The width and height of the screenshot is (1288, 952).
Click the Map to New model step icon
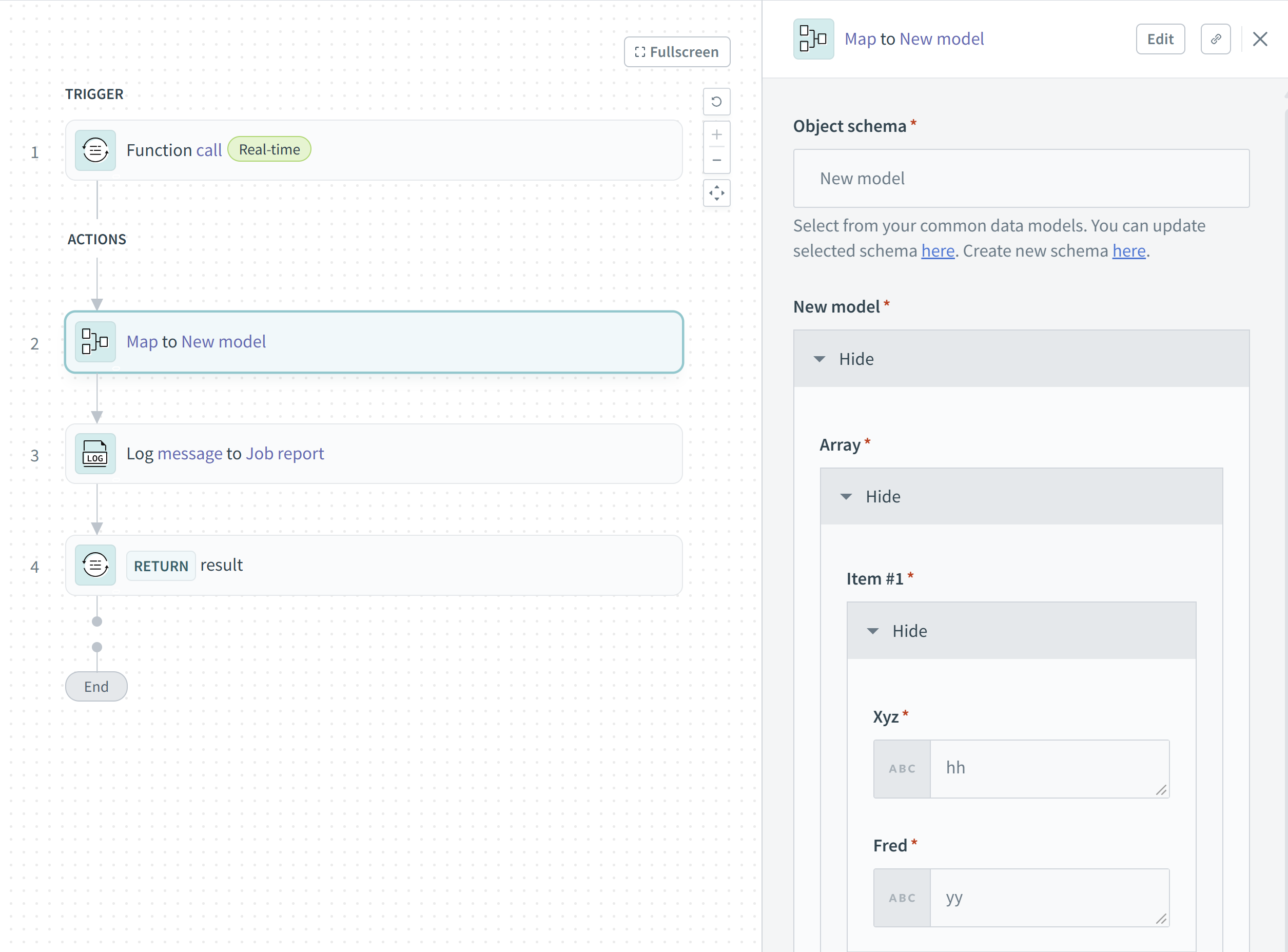(x=95, y=342)
